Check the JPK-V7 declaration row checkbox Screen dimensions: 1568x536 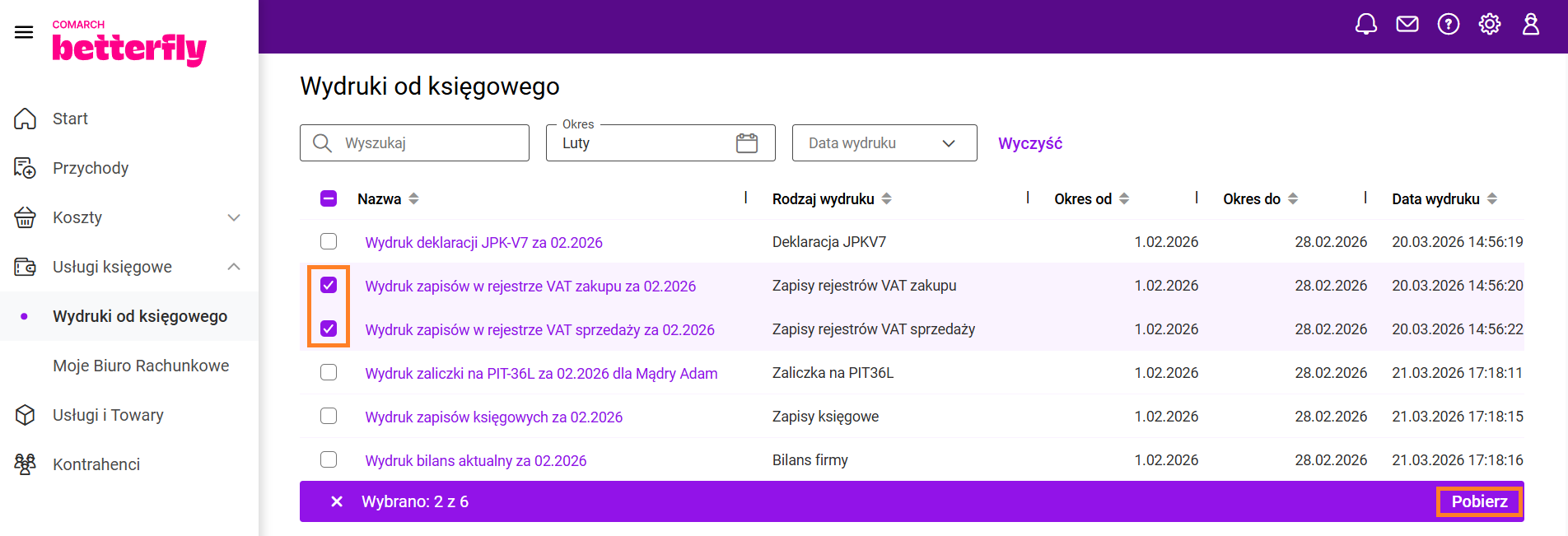[329, 241]
